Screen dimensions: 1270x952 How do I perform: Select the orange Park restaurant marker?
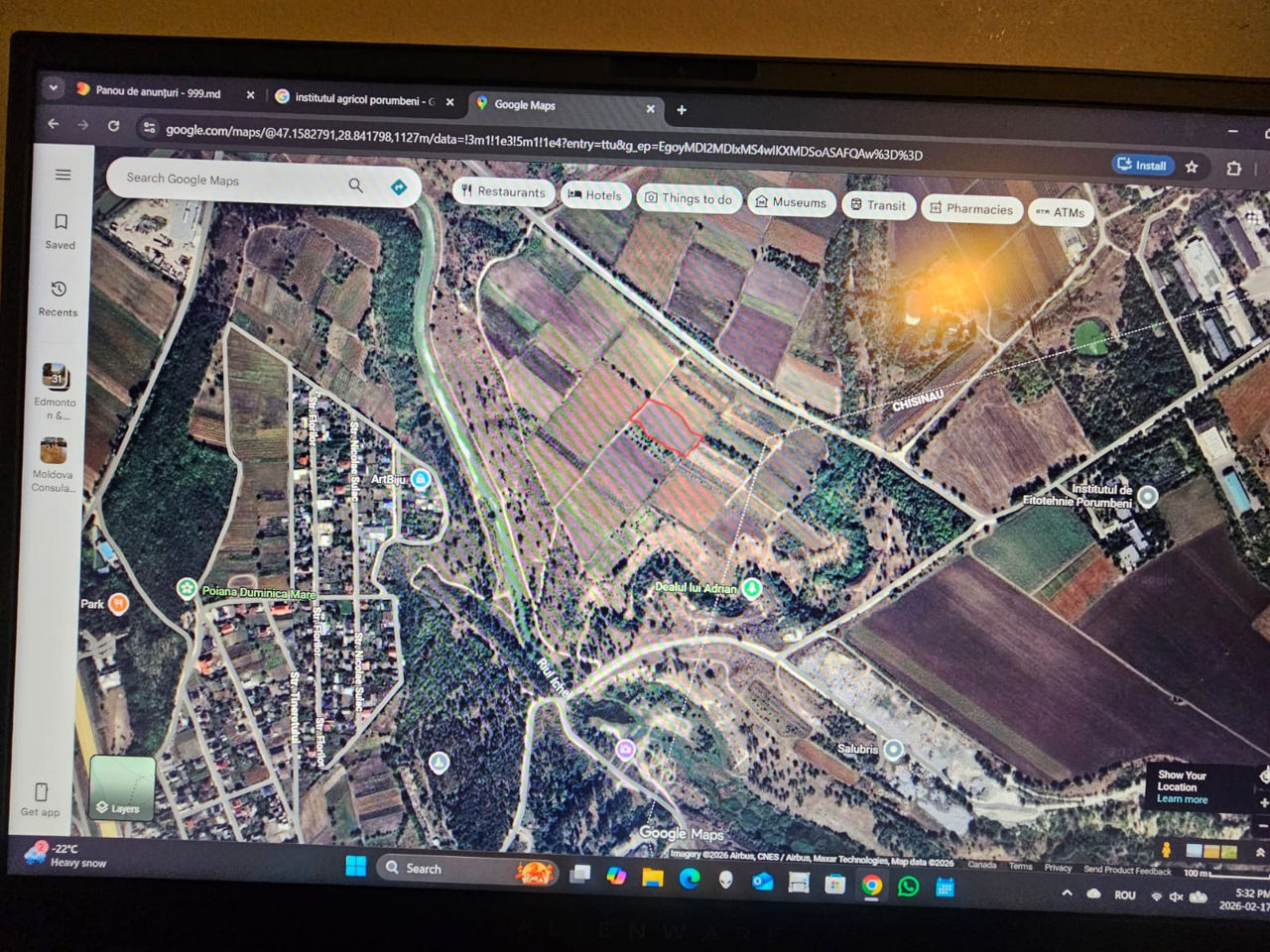coord(118,603)
